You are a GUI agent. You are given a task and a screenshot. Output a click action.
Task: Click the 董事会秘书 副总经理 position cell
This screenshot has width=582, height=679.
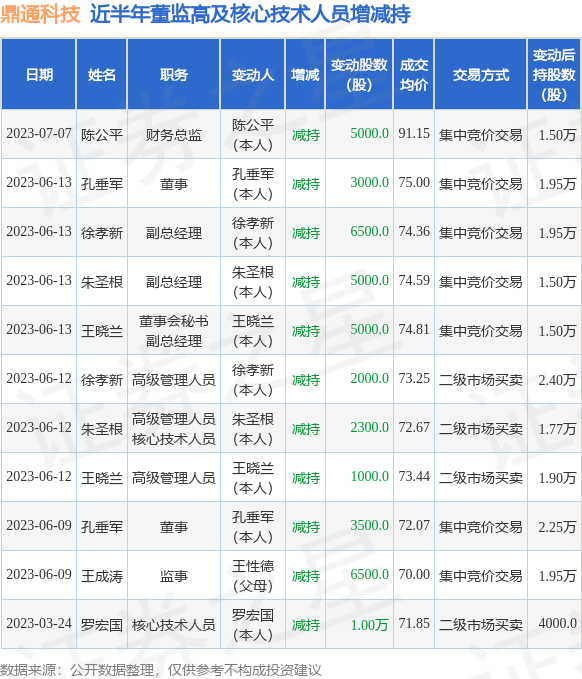(x=174, y=331)
